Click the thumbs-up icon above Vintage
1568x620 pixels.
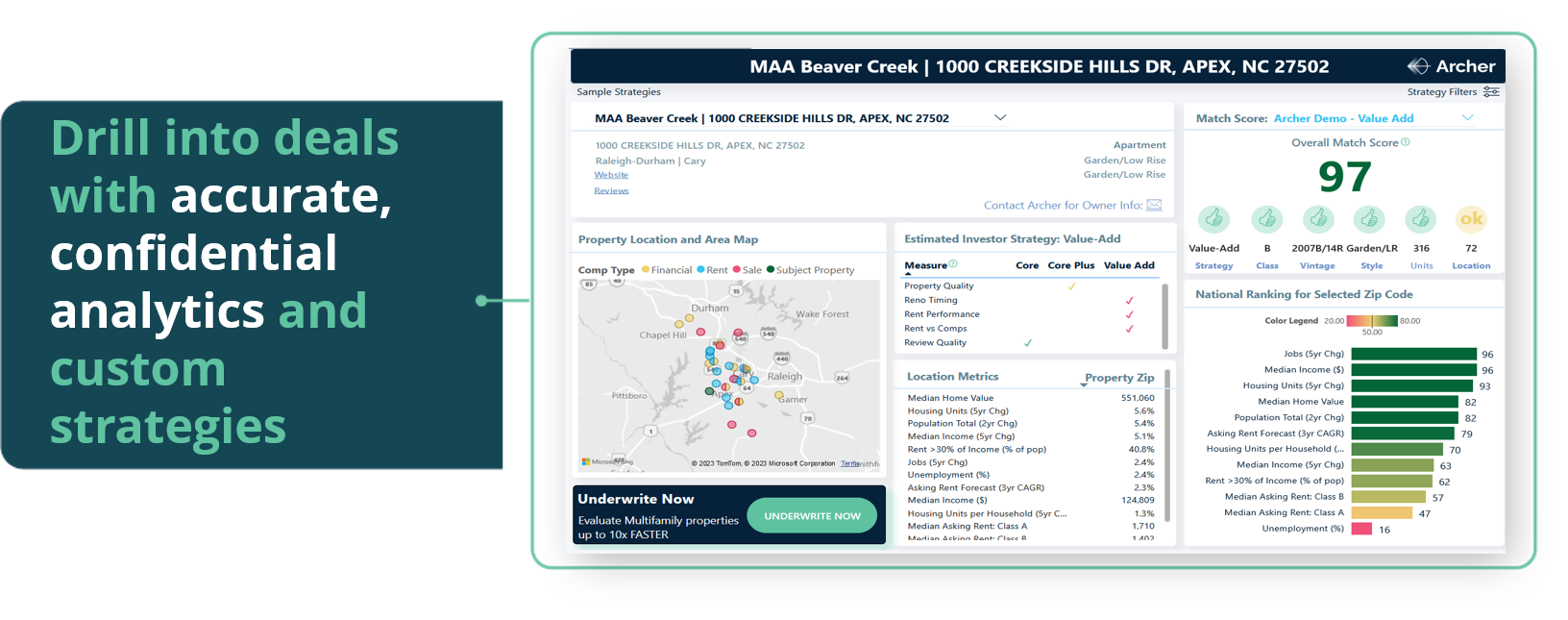1318,219
